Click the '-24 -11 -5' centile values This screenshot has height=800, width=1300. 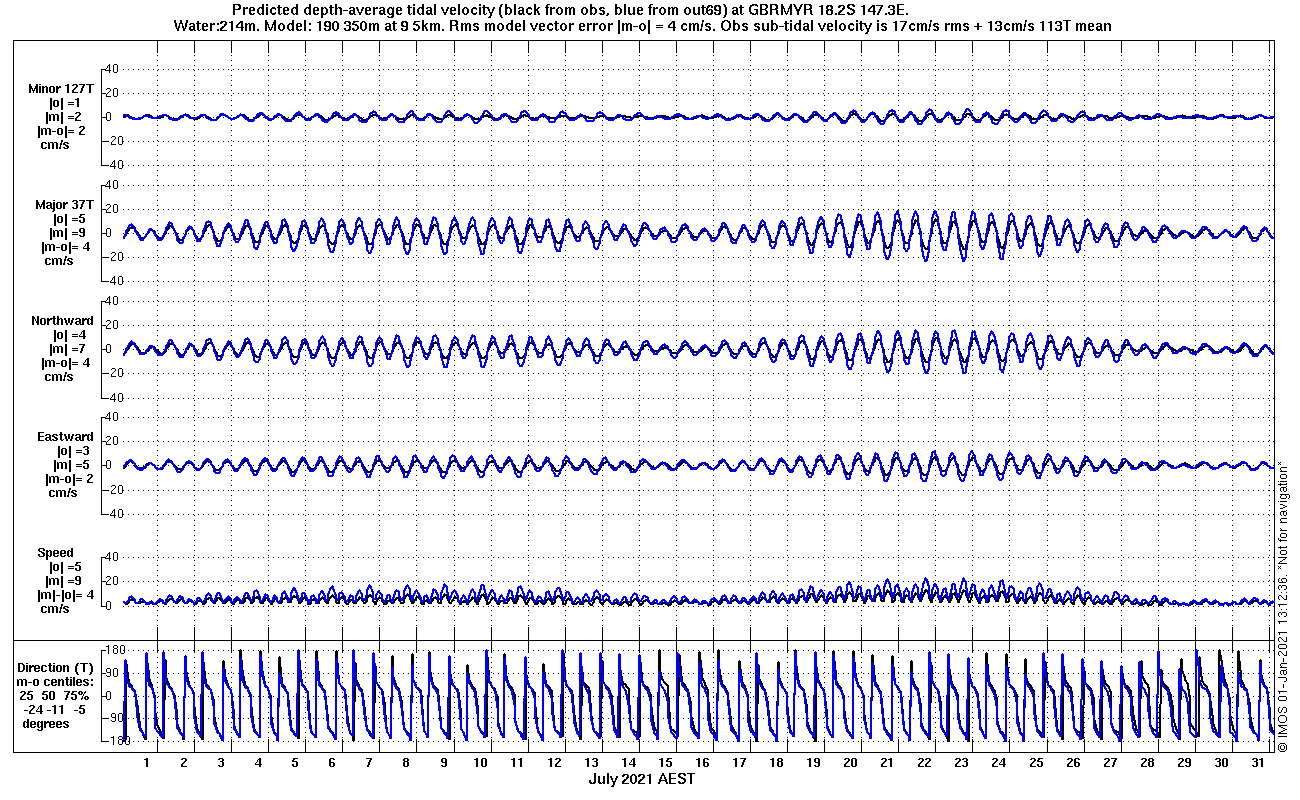[54, 710]
